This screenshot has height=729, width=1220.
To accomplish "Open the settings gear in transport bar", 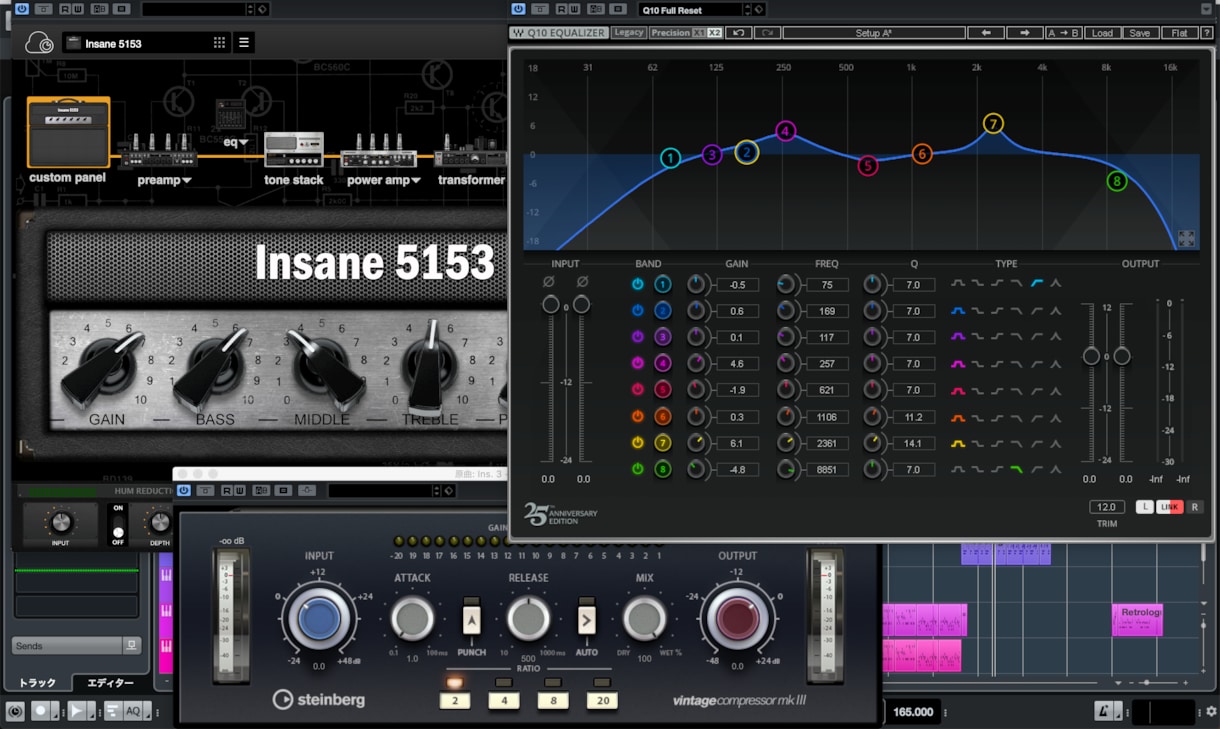I will (x=1211, y=712).
